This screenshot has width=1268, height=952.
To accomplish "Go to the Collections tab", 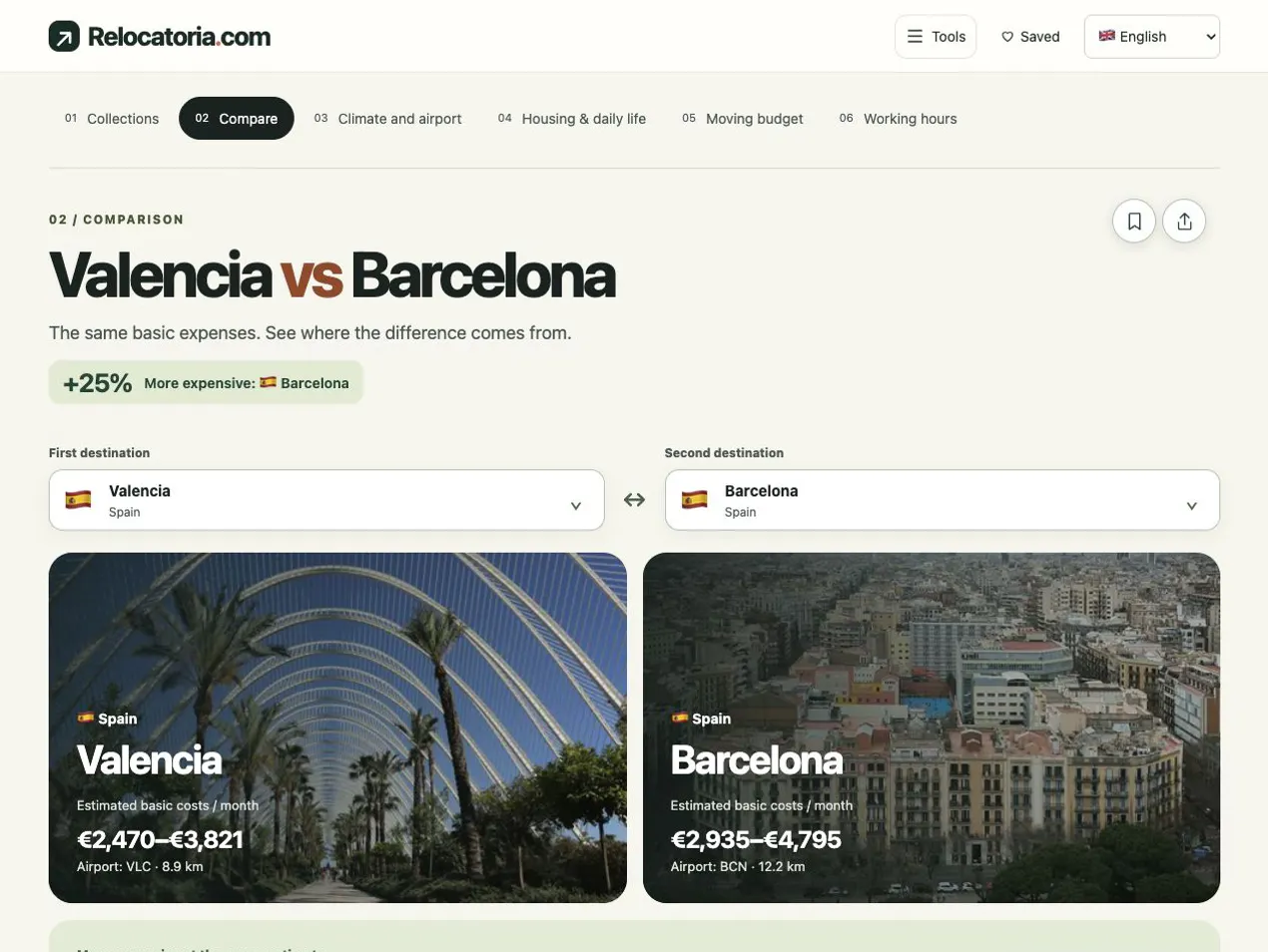I will pyautogui.click(x=112, y=119).
